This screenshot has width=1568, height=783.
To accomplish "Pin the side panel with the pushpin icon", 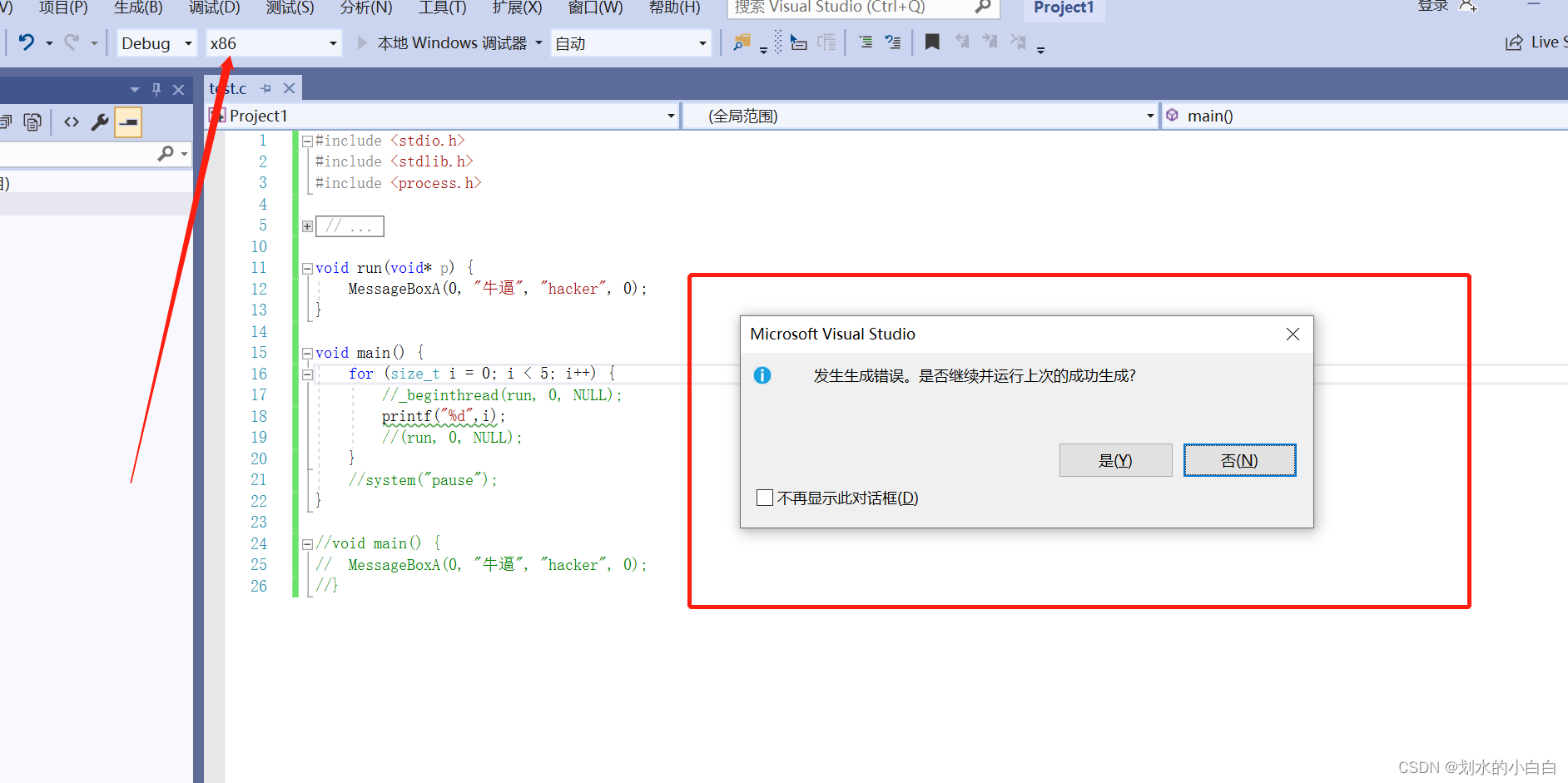I will click(x=156, y=89).
